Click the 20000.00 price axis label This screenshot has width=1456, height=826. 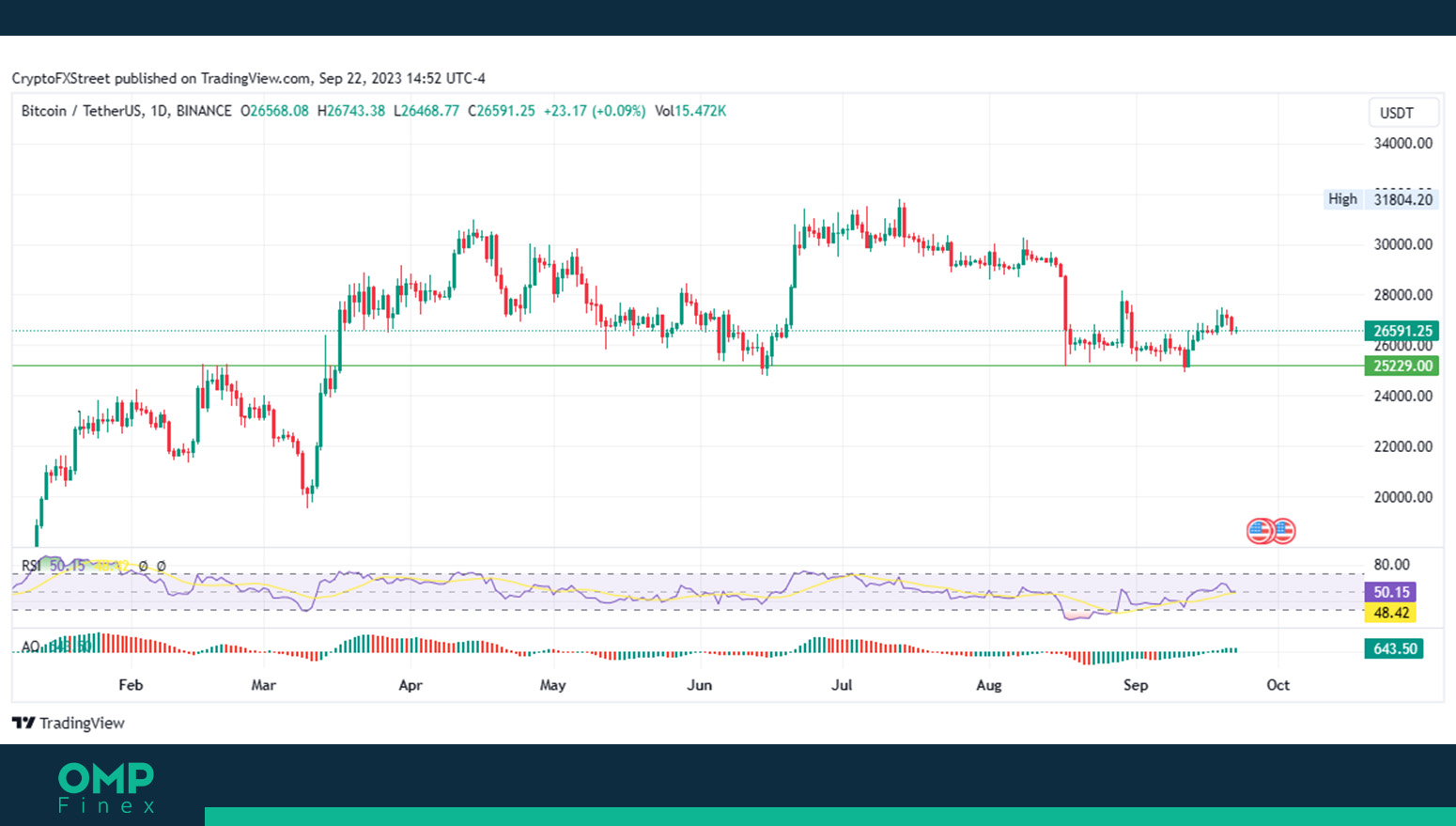1403,497
